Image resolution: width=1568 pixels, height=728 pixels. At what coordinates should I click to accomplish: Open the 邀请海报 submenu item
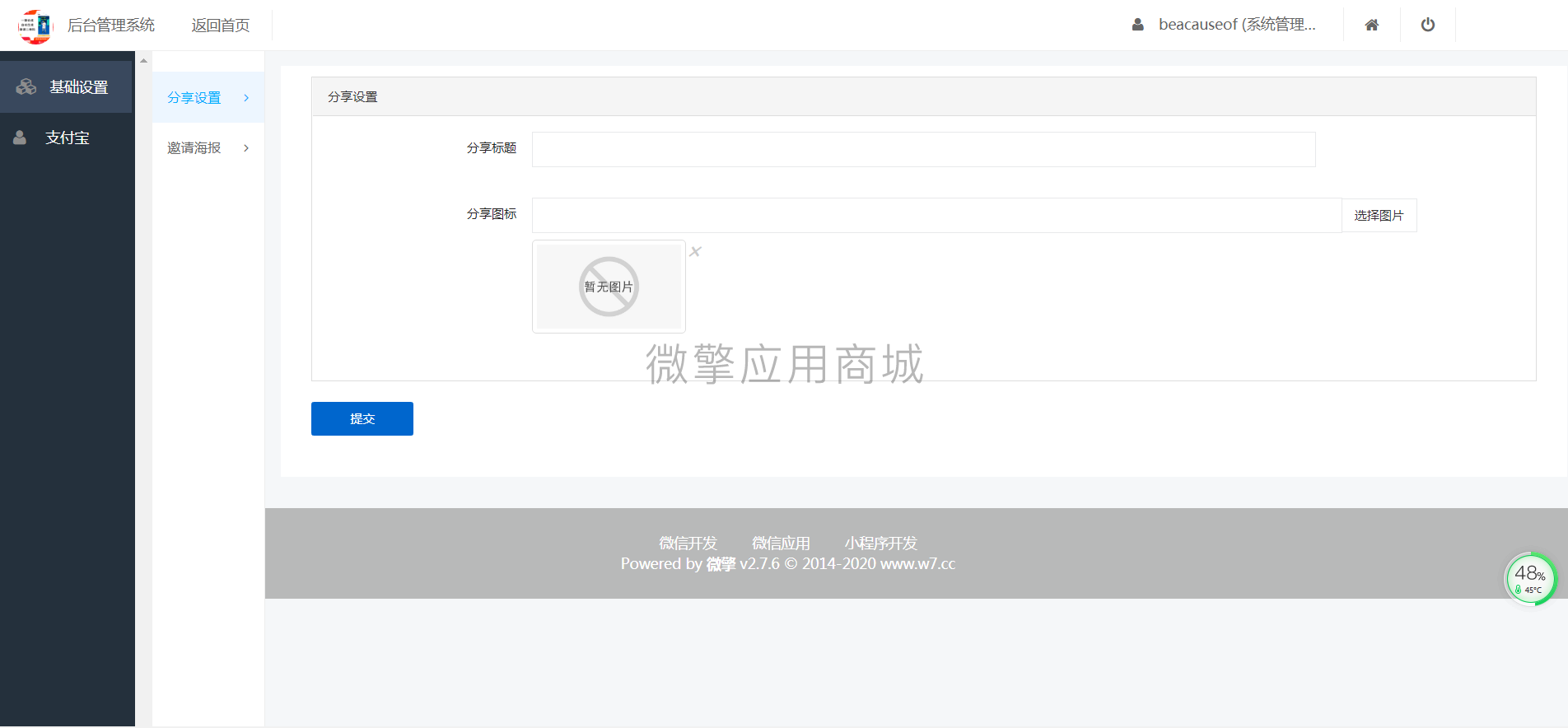pyautogui.click(x=208, y=148)
